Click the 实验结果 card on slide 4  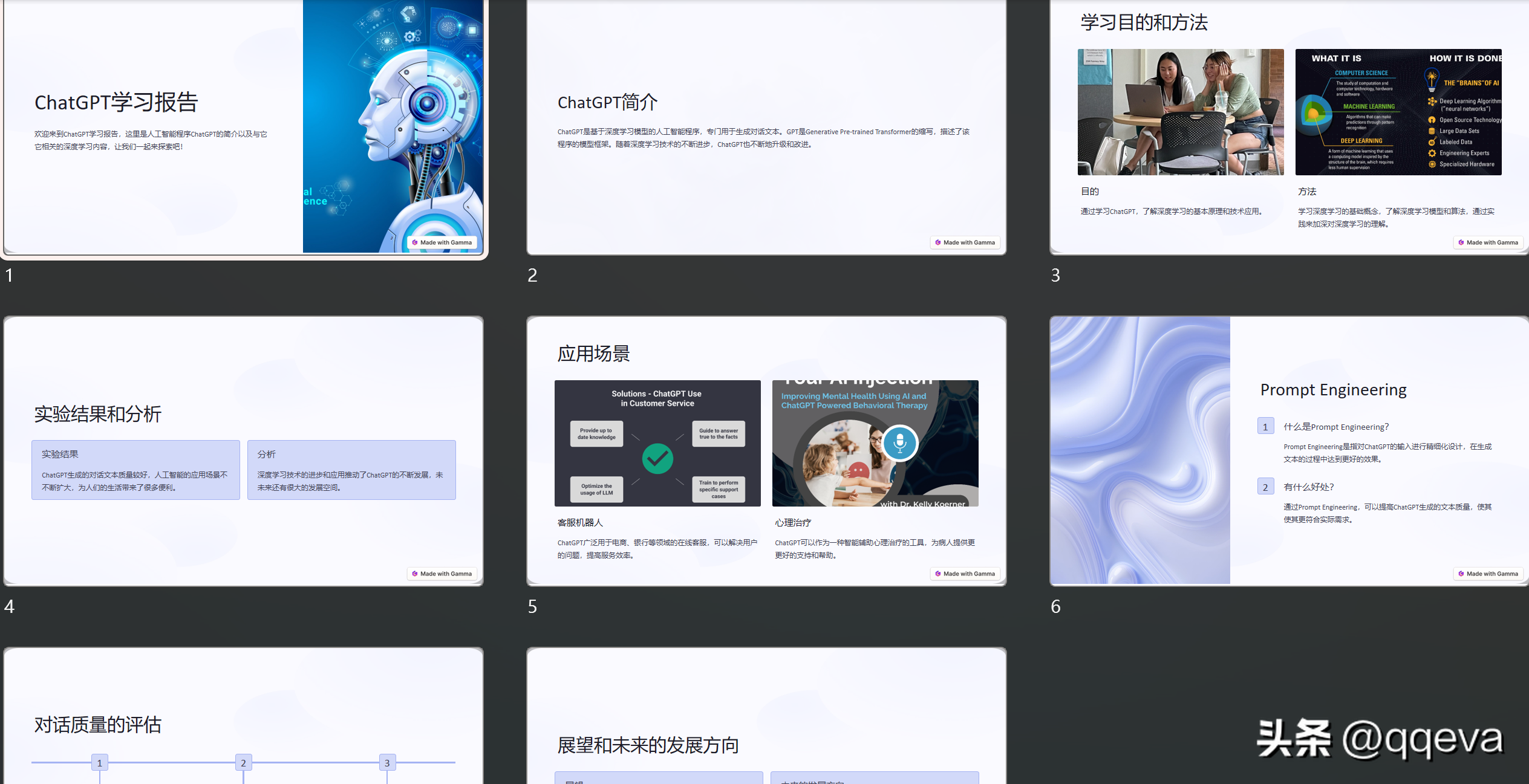click(135, 470)
